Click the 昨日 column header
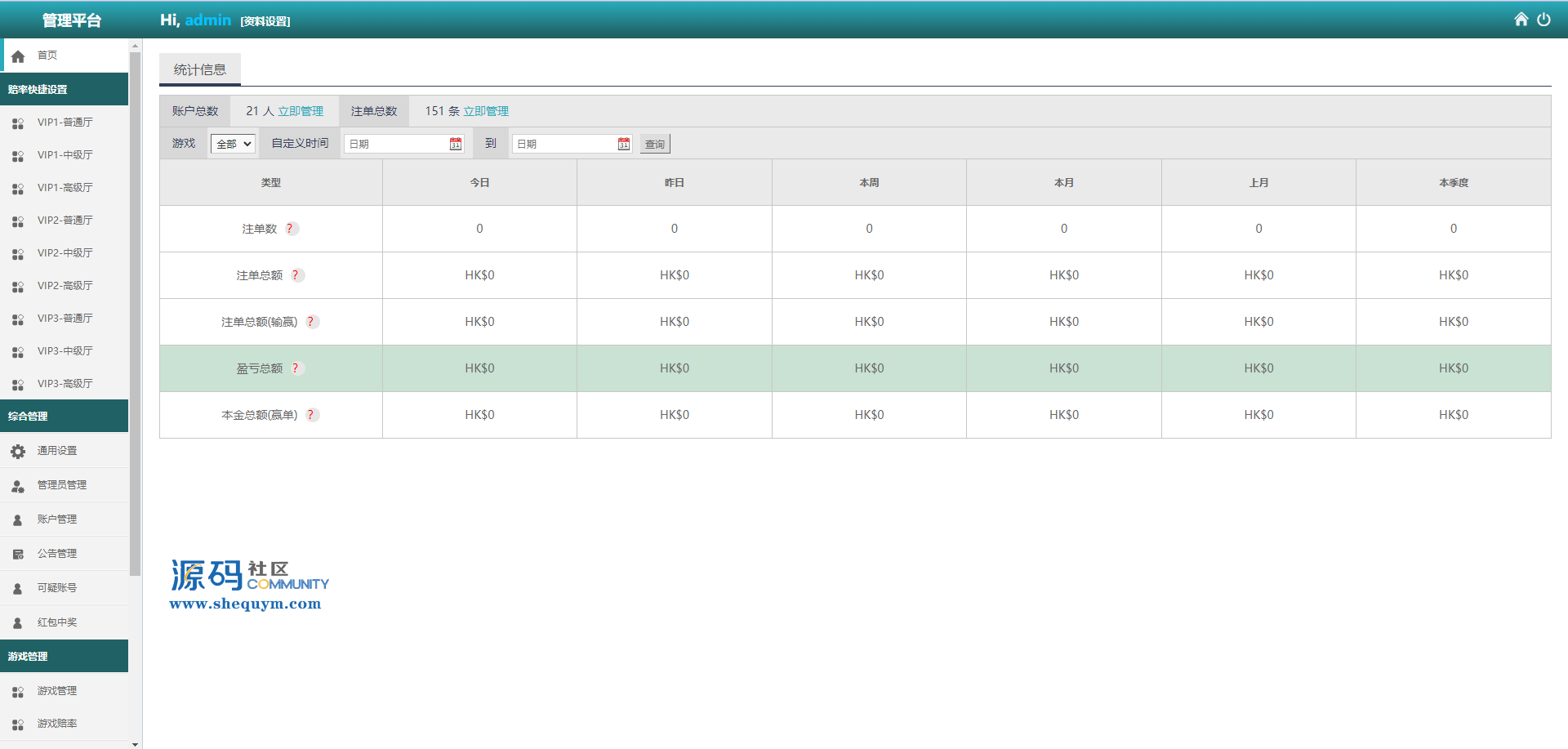This screenshot has height=749, width=1568. 675,183
